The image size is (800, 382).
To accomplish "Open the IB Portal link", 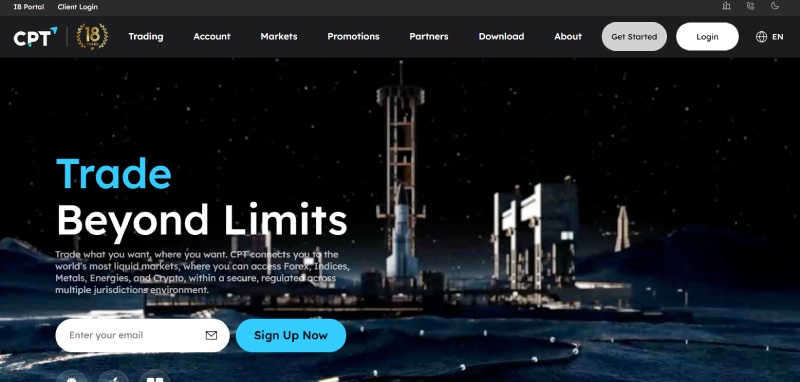I will point(29,7).
